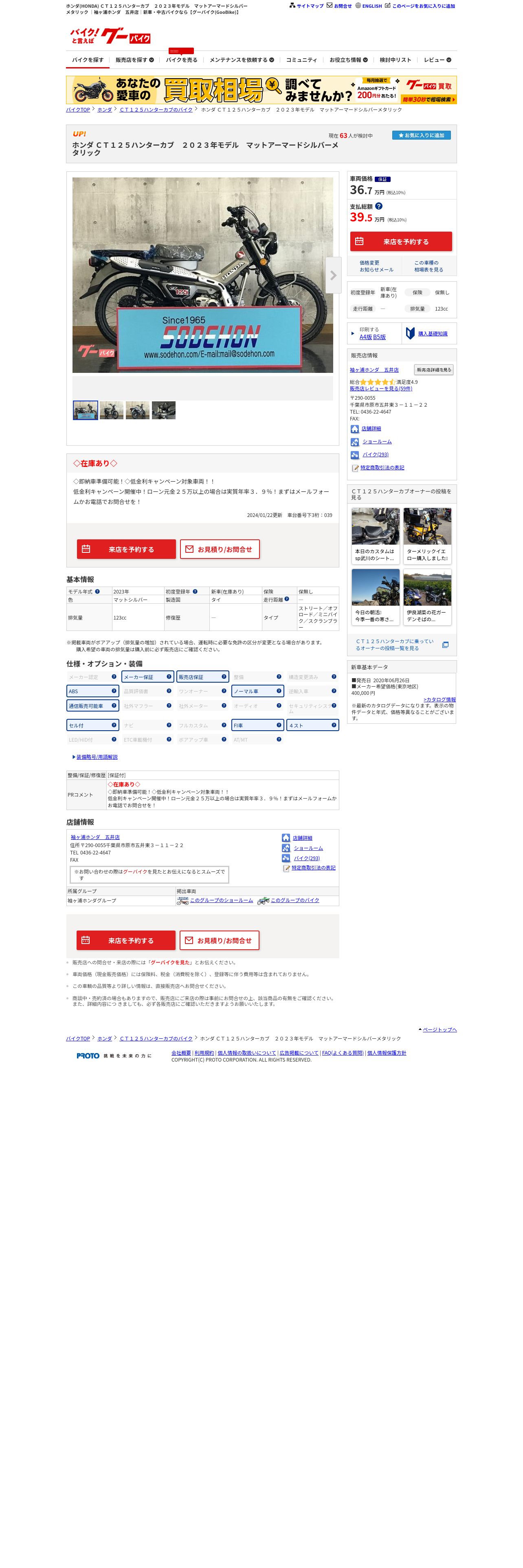This screenshot has width=523, height=1568.
Task: Click the ４スト help icon
Action: pyautogui.click(x=334, y=725)
